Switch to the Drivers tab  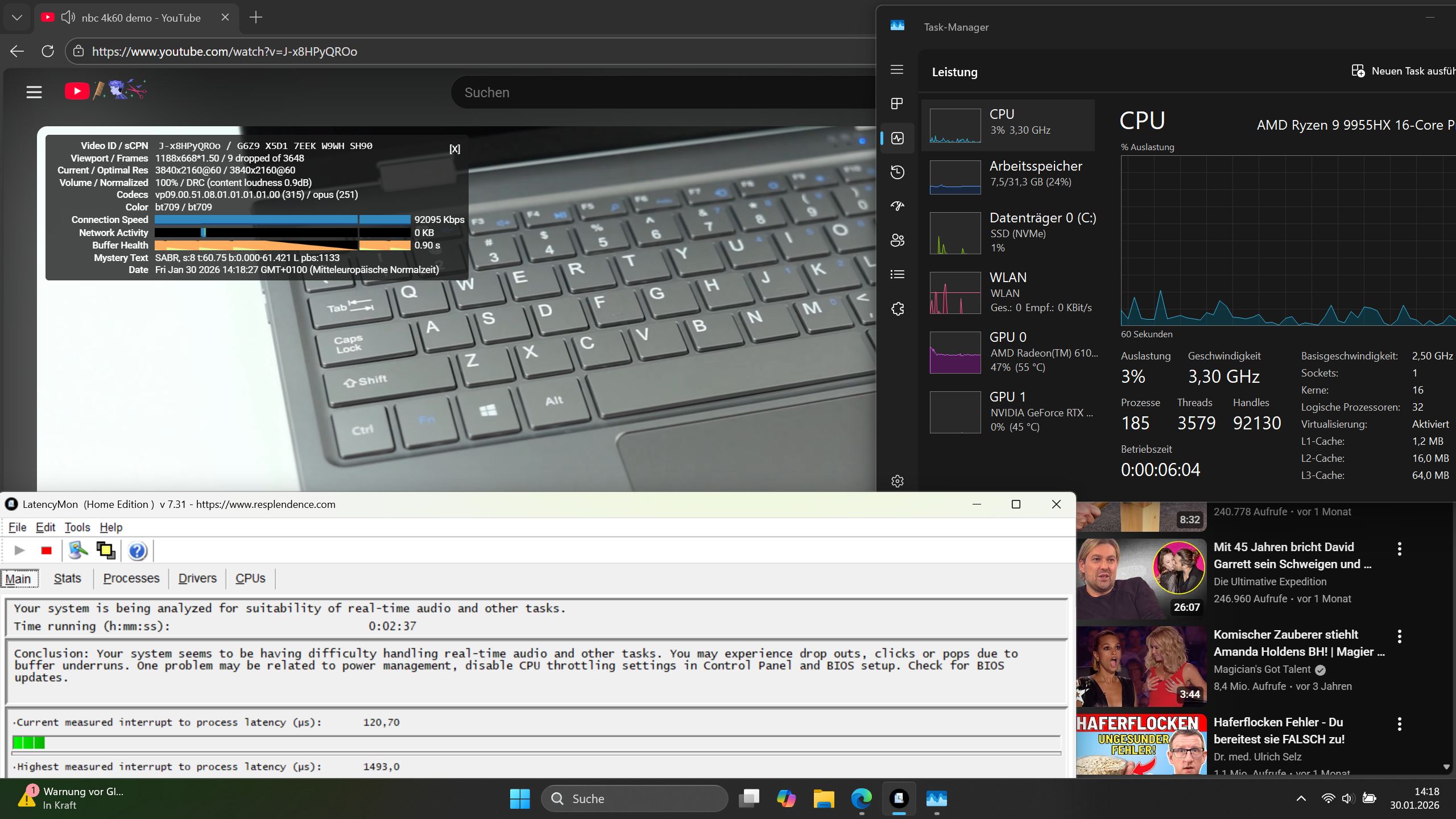[197, 578]
